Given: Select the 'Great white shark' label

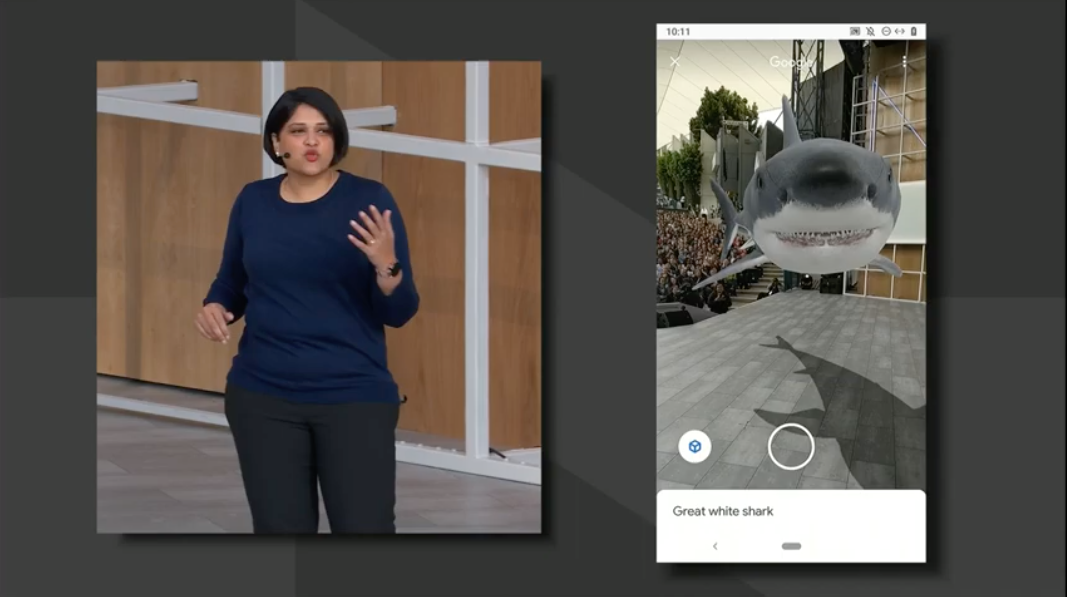Looking at the screenshot, I should click(x=723, y=511).
